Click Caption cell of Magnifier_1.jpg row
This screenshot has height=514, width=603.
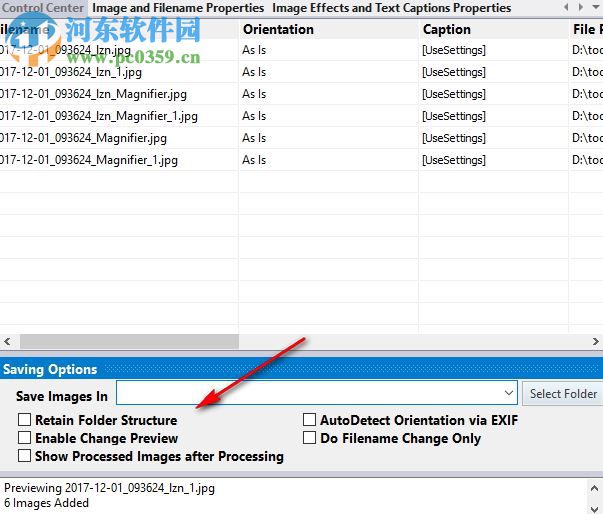[493, 160]
